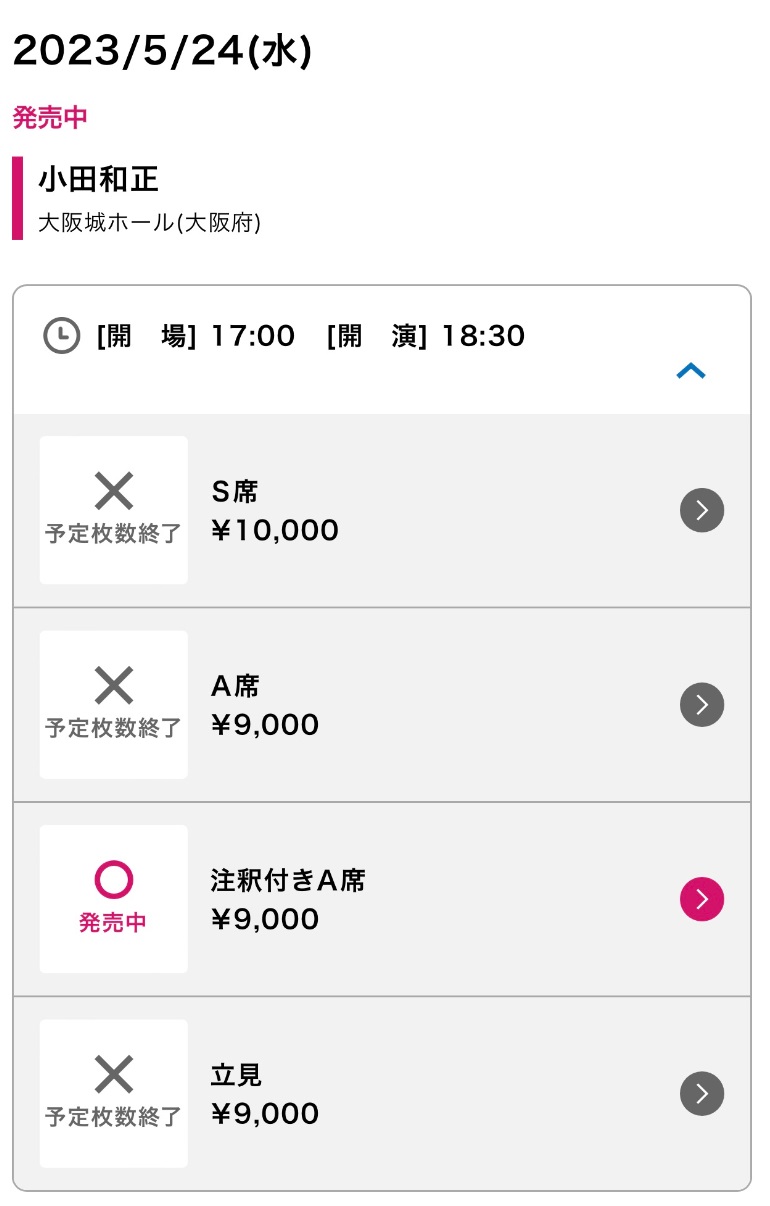Viewport: 770px width, 1206px height.
Task: Tap sold-out X status box for S席
Action: 114,510
